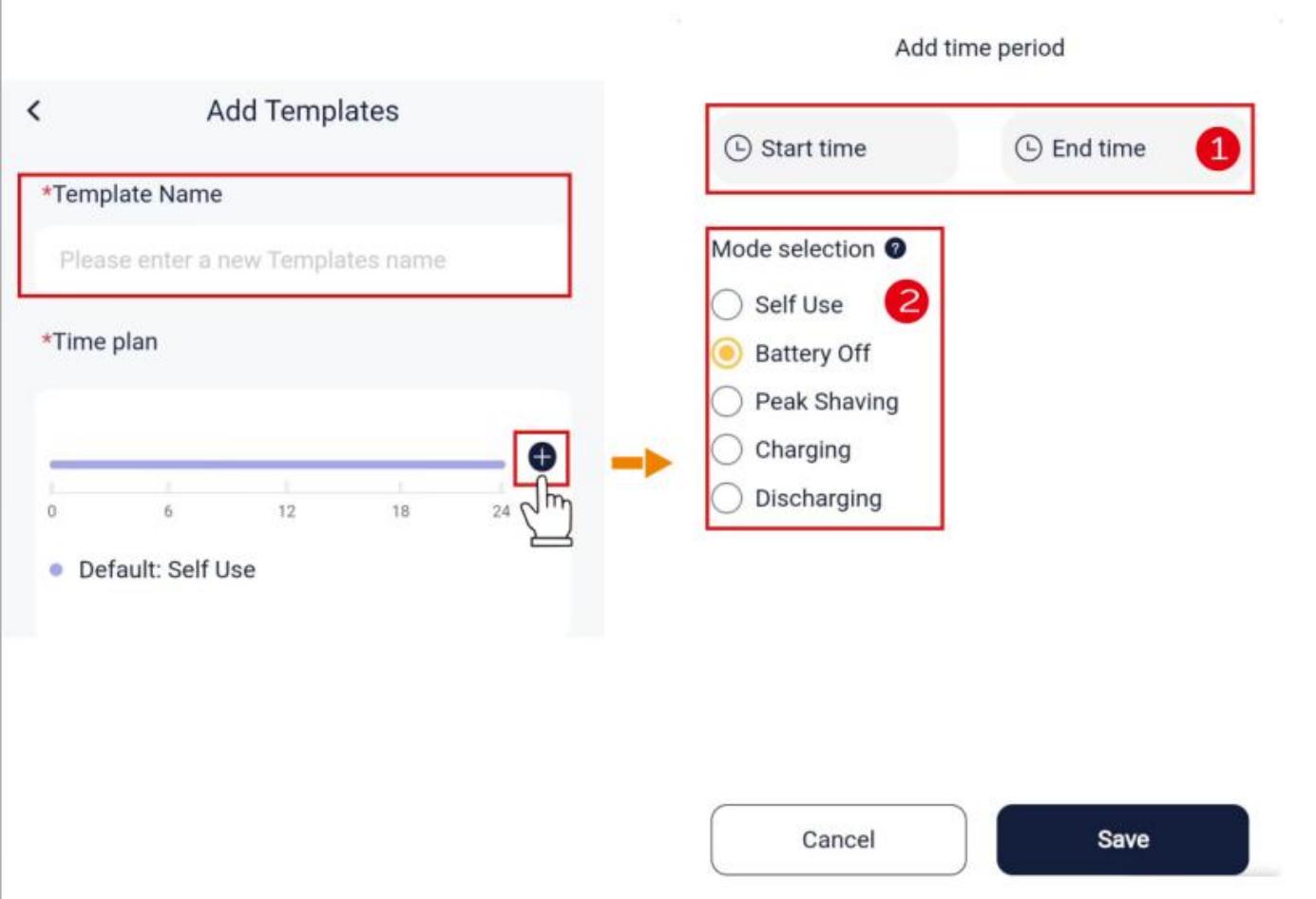Click the Add Templates page title
The width and height of the screenshot is (1316, 899).
pyautogui.click(x=303, y=111)
